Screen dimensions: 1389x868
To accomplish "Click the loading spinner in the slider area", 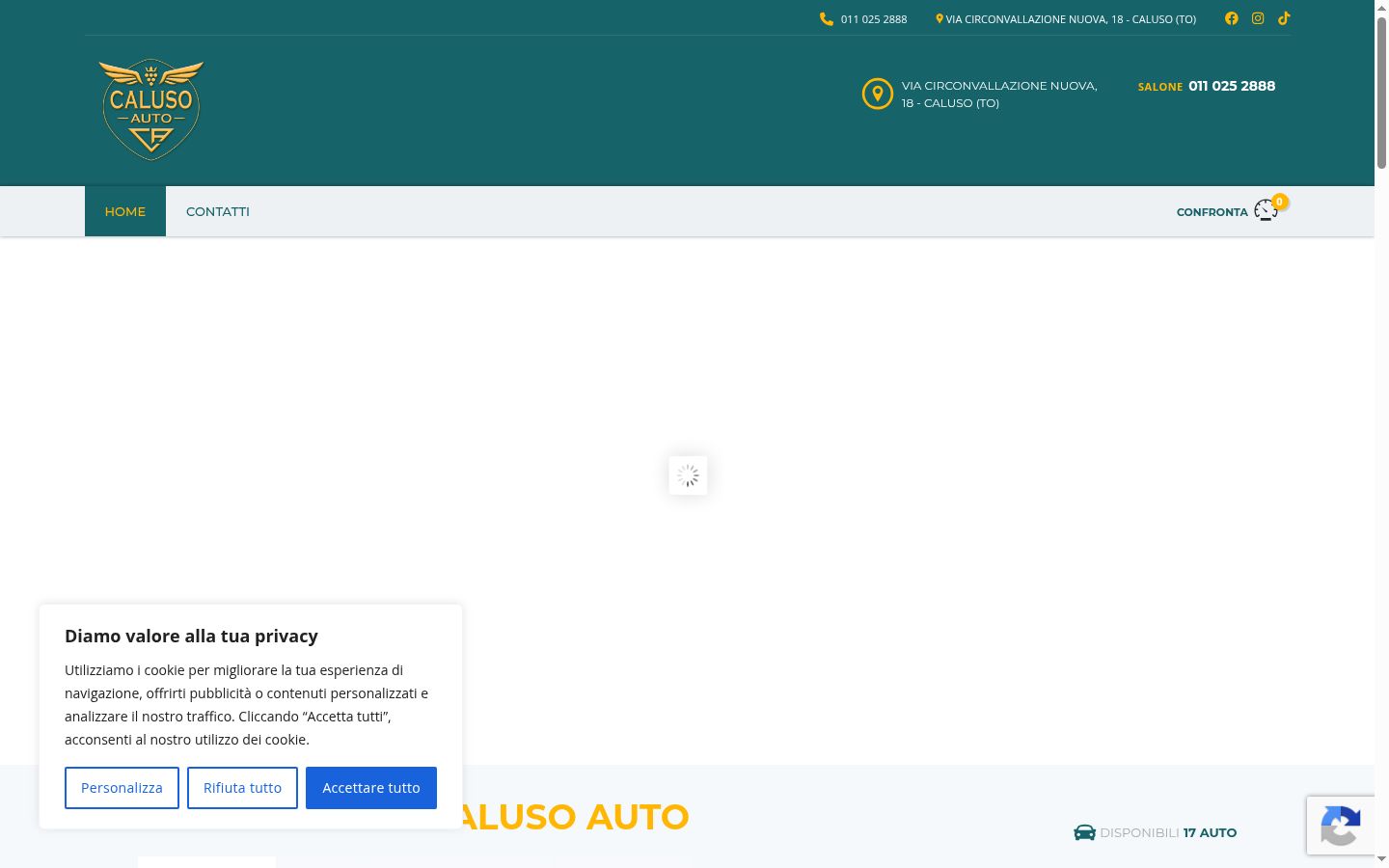I will (688, 475).
